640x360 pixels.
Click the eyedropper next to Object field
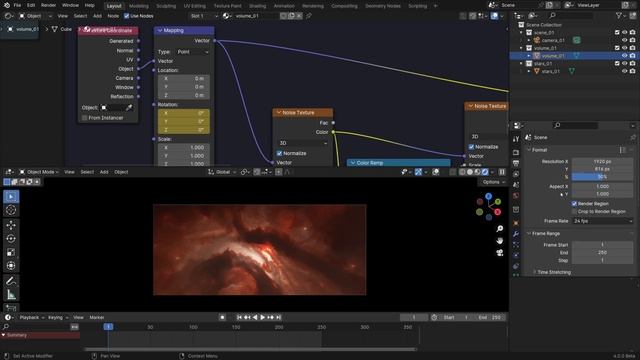click(129, 108)
